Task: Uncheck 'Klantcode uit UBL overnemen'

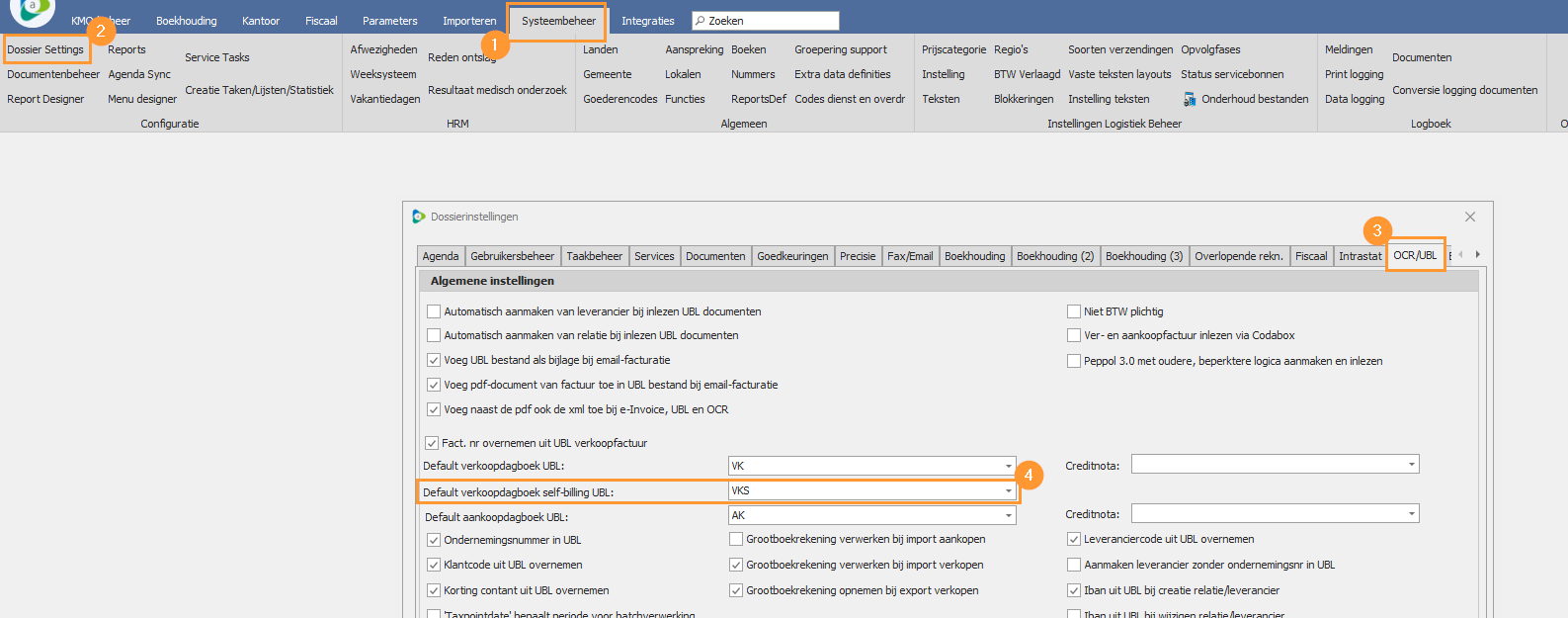Action: point(434,565)
